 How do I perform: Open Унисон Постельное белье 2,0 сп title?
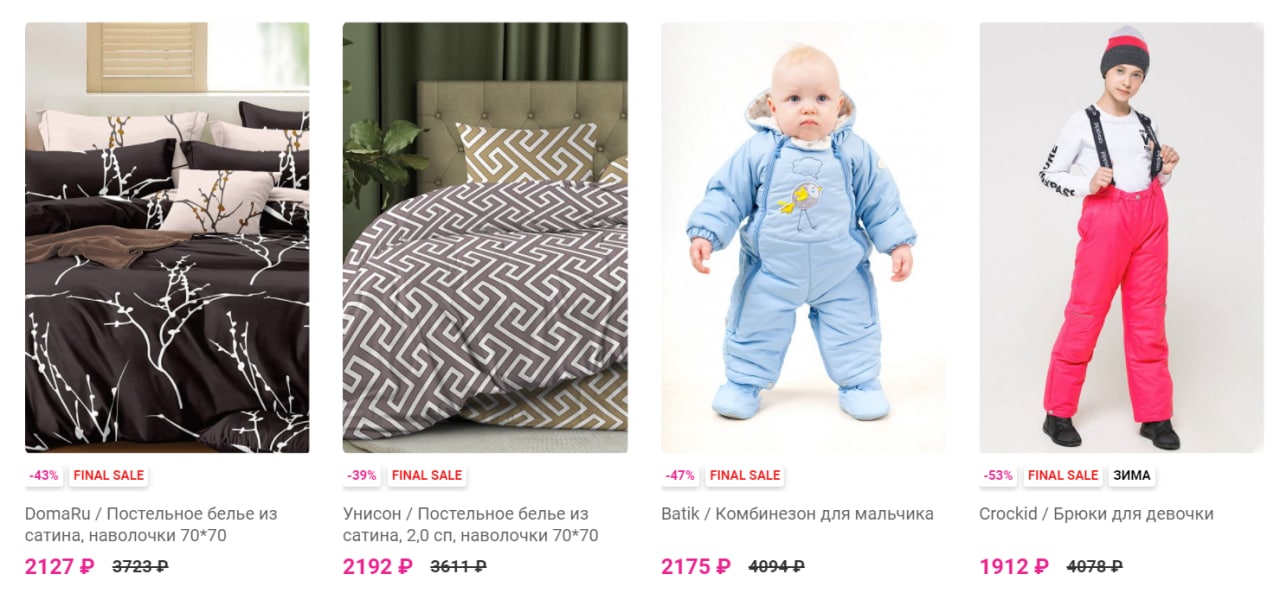(x=470, y=525)
